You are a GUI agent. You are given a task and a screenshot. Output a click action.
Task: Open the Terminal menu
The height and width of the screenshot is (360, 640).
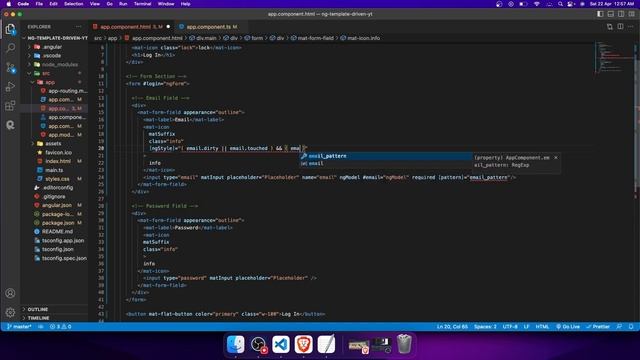142,4
